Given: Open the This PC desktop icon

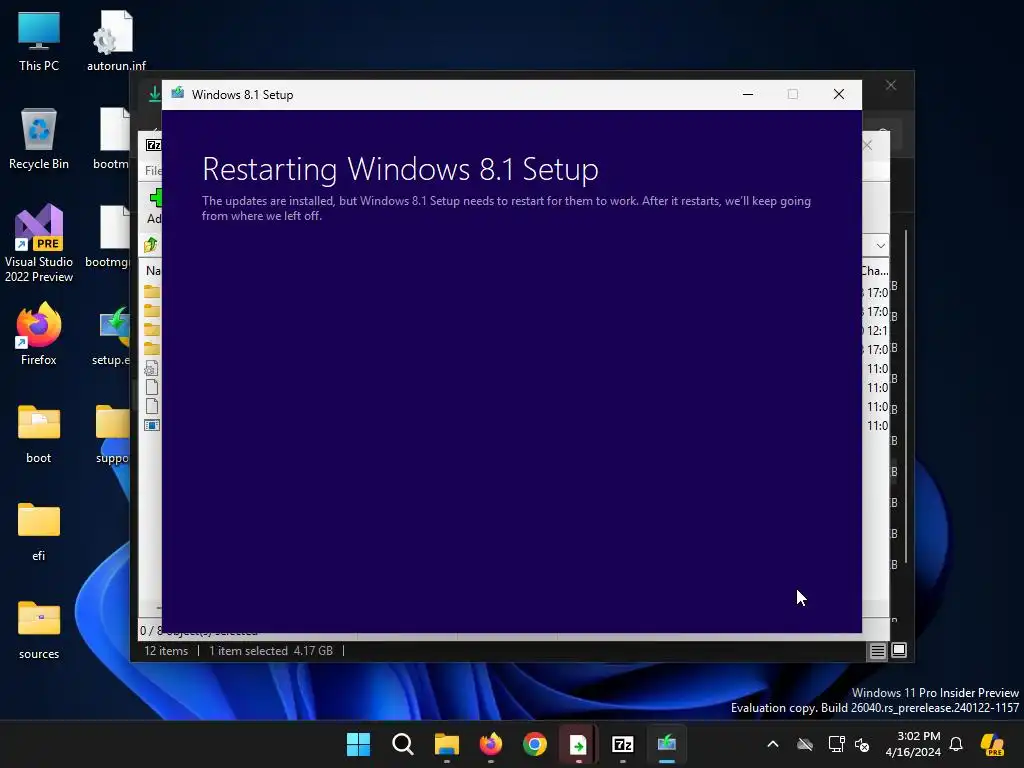Looking at the screenshot, I should point(39,40).
